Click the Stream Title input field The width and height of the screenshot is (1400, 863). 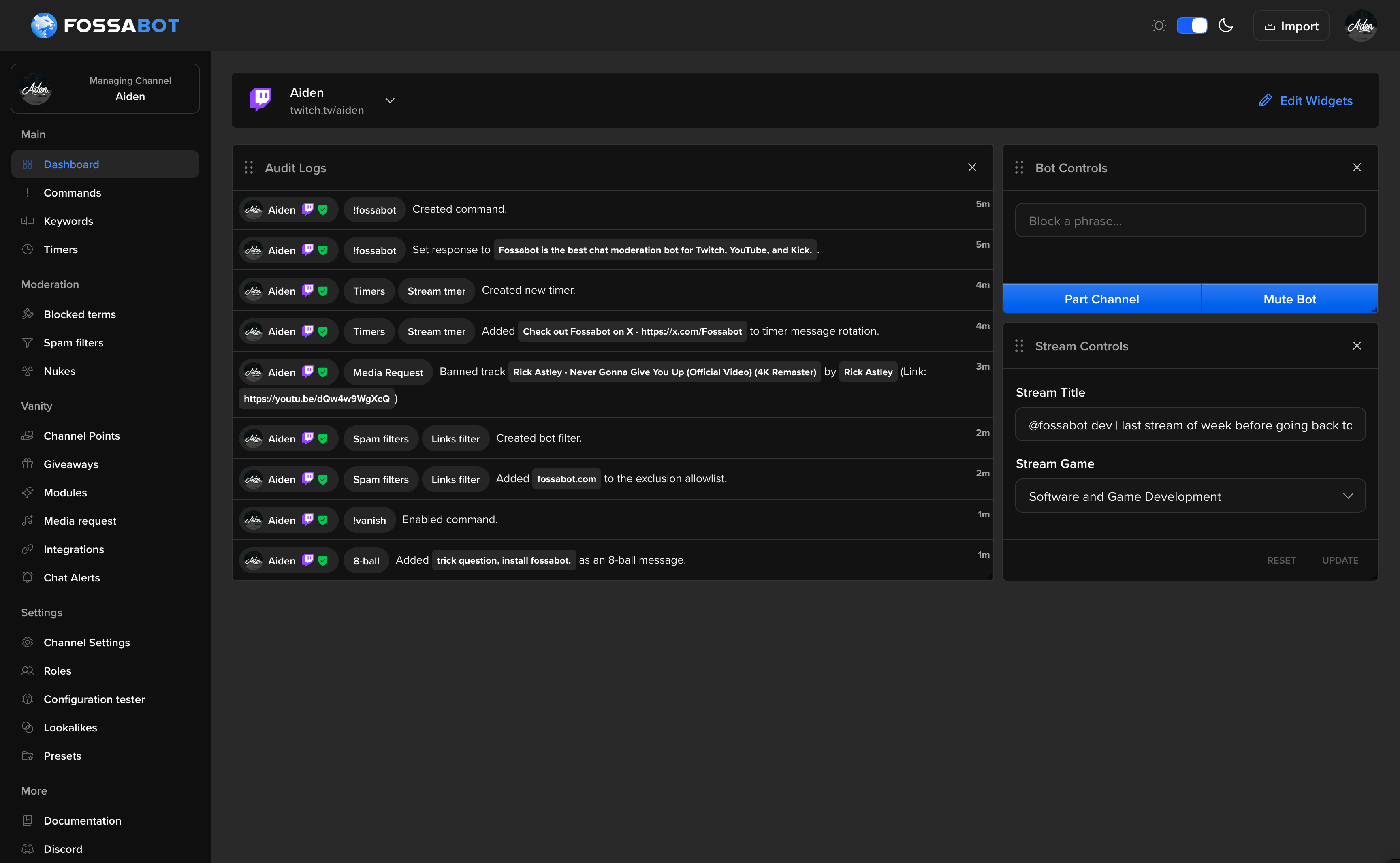click(x=1190, y=425)
